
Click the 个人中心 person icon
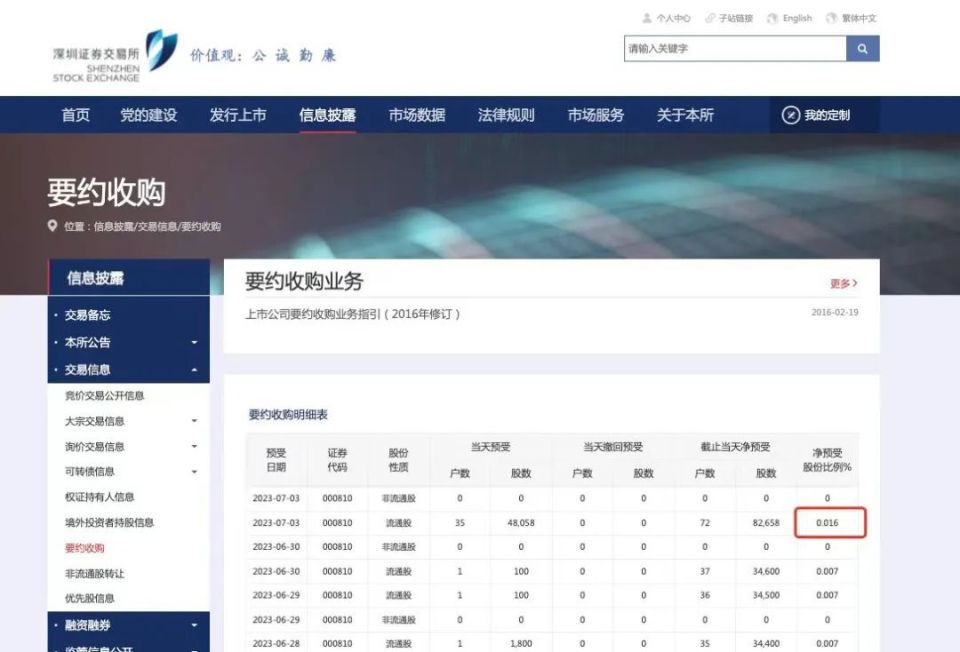tap(645, 17)
